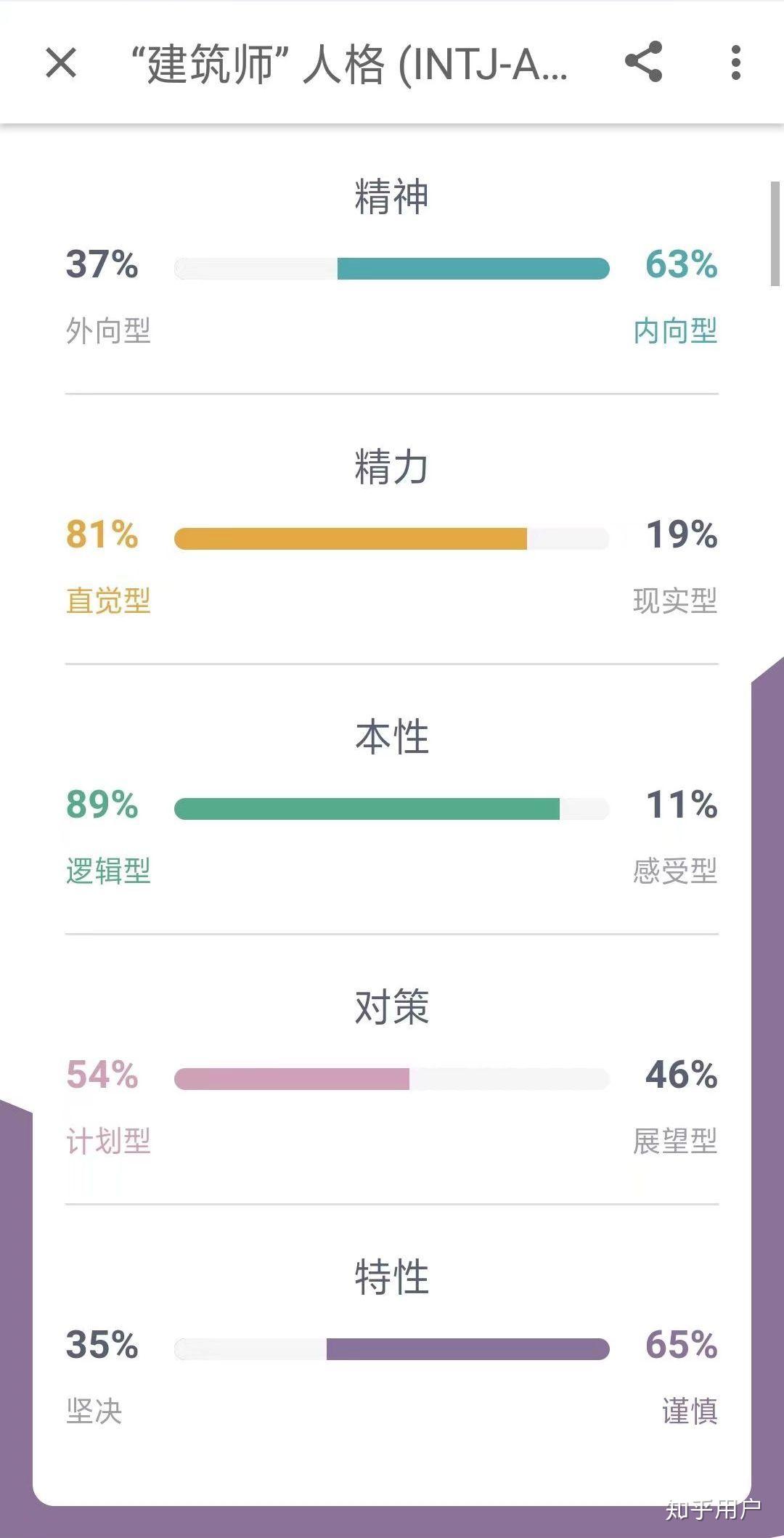Screen dimensions: 784x1538
Task: Tap the 直觉型 trait label
Action: (108, 601)
